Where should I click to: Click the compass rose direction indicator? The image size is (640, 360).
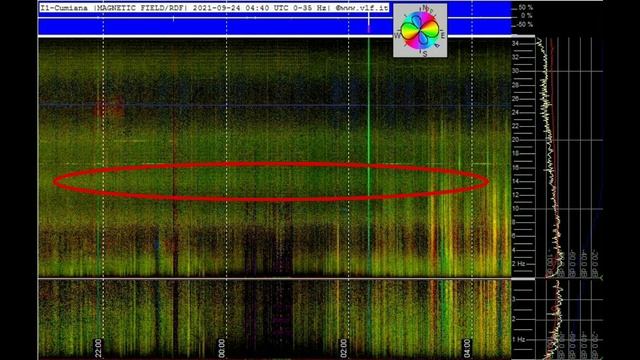click(x=420, y=31)
